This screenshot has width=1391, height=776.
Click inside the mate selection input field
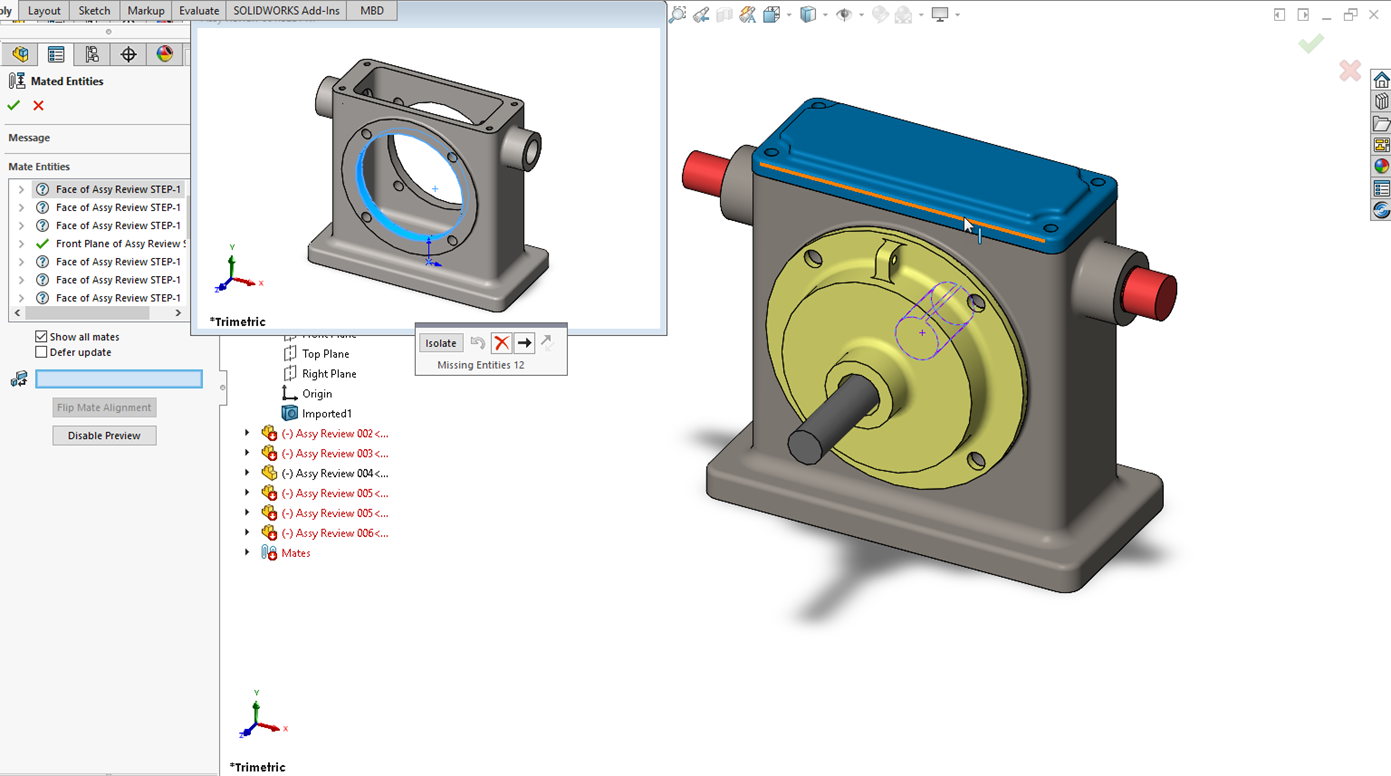click(119, 378)
